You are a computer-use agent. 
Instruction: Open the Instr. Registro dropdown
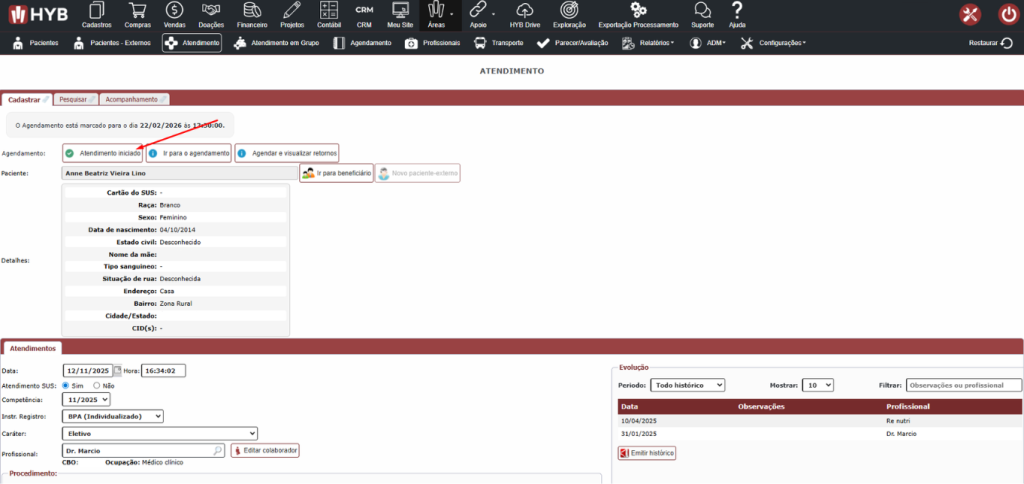(x=112, y=416)
